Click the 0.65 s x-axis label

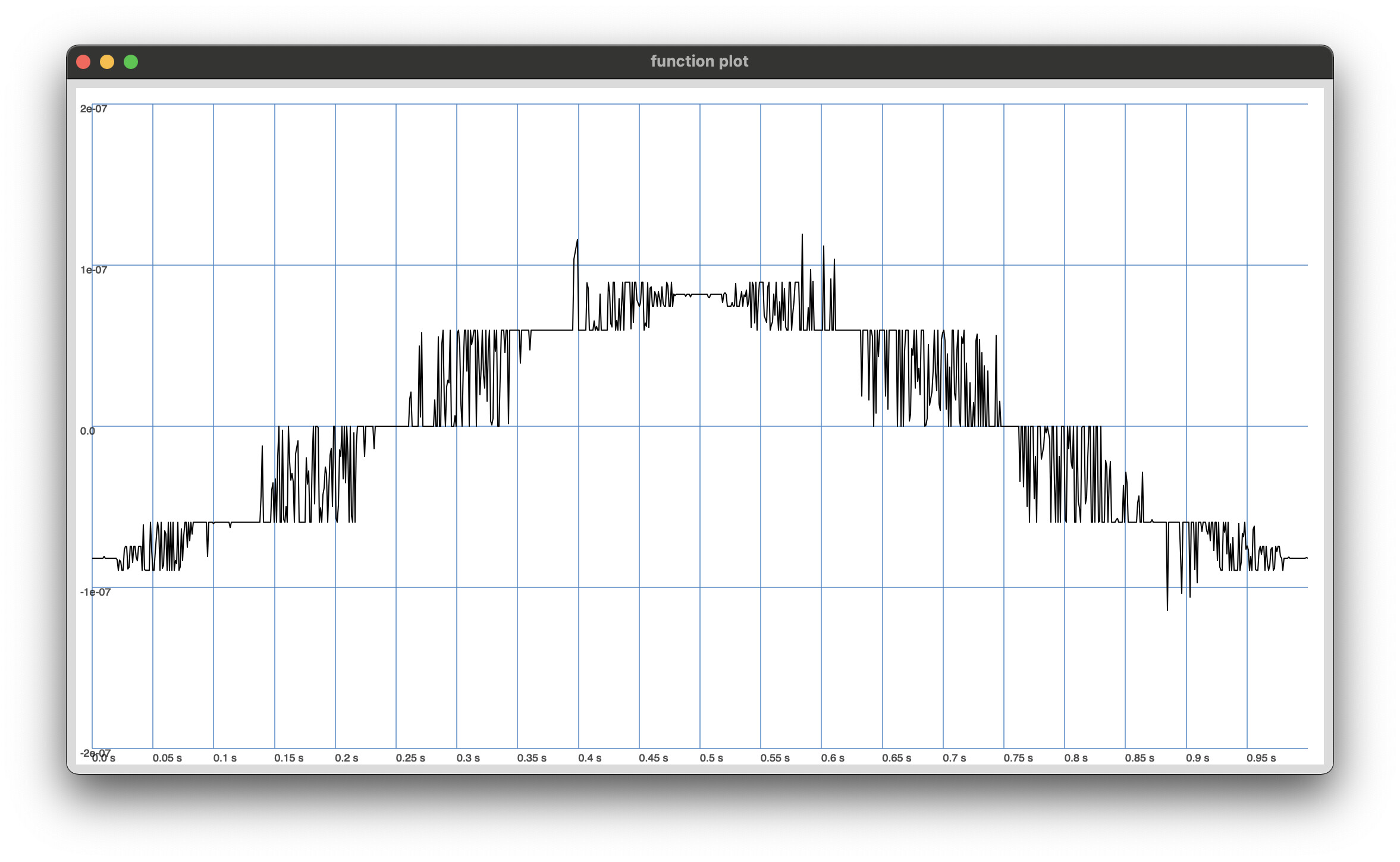tap(897, 758)
